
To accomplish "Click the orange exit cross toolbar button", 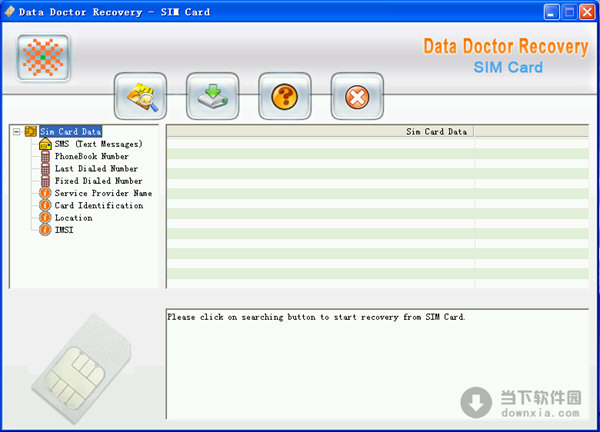I will click(x=357, y=96).
